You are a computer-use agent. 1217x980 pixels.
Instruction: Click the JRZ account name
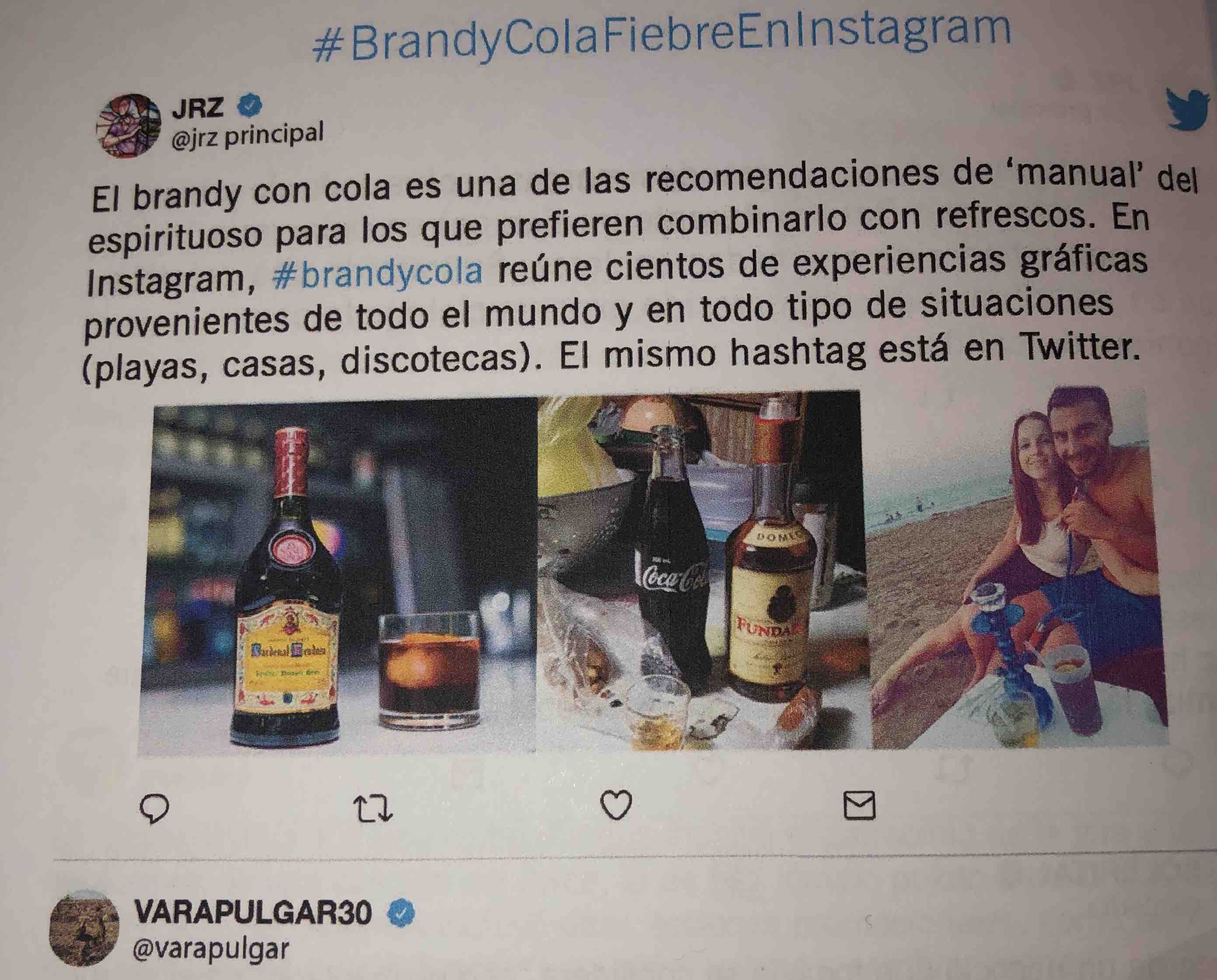click(x=198, y=107)
